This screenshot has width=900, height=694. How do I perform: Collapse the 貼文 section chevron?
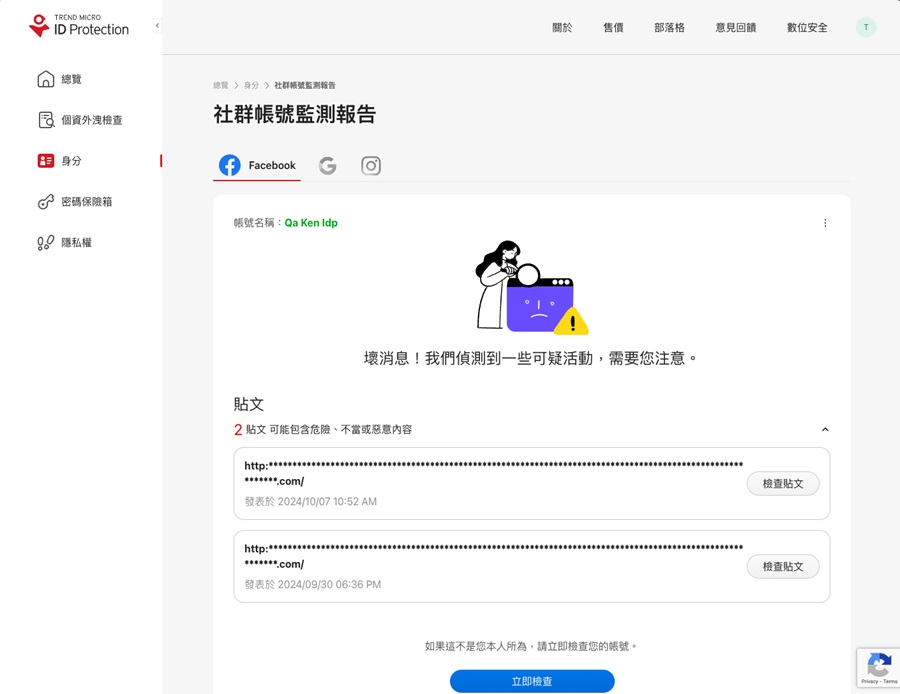[x=825, y=429]
